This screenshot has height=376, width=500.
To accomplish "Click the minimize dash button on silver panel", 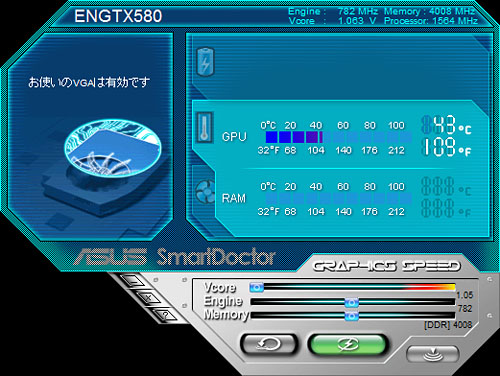I will pyautogui.click(x=133, y=280).
